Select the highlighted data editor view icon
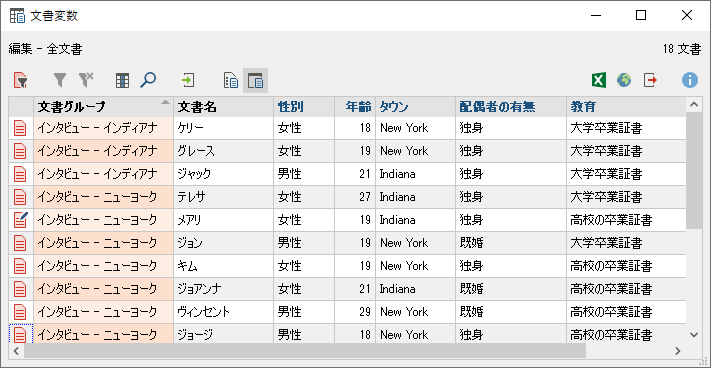The width and height of the screenshot is (711, 368). point(255,81)
